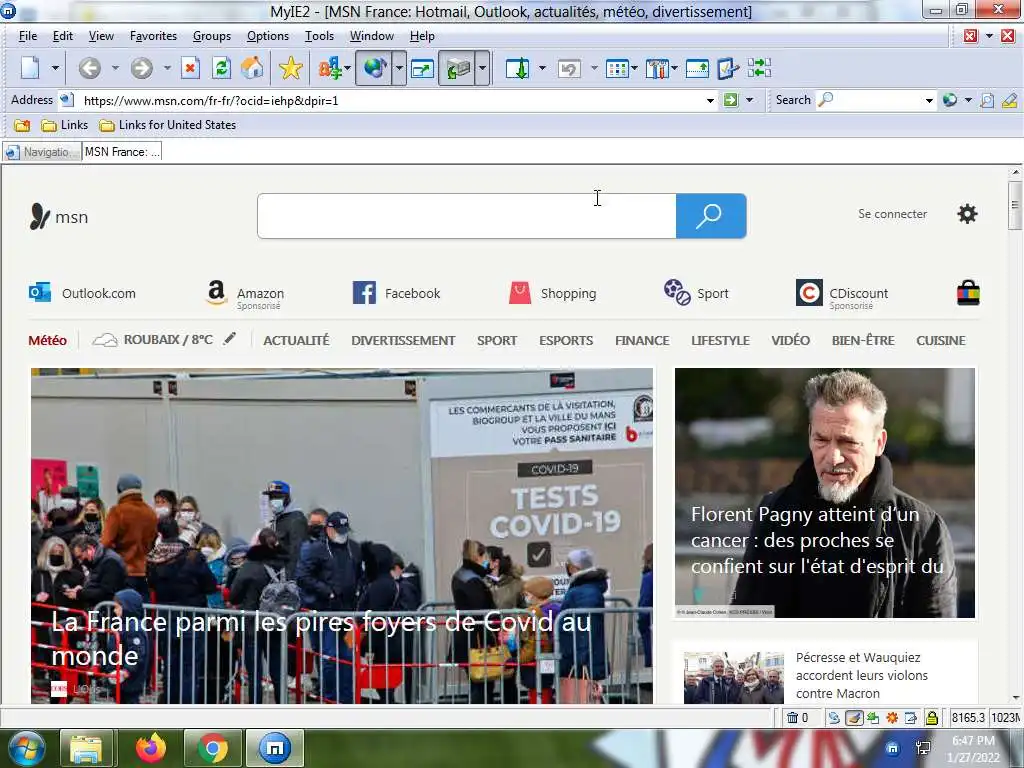The height and width of the screenshot is (768, 1024).
Task: Click the undo closed window icon
Action: click(569, 68)
